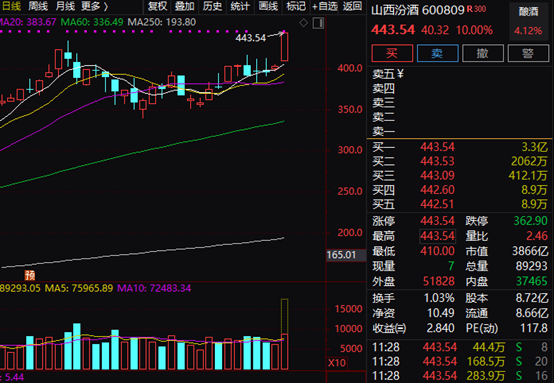
Task: Click the 换手 turnover value 1.03%
Action: (439, 298)
